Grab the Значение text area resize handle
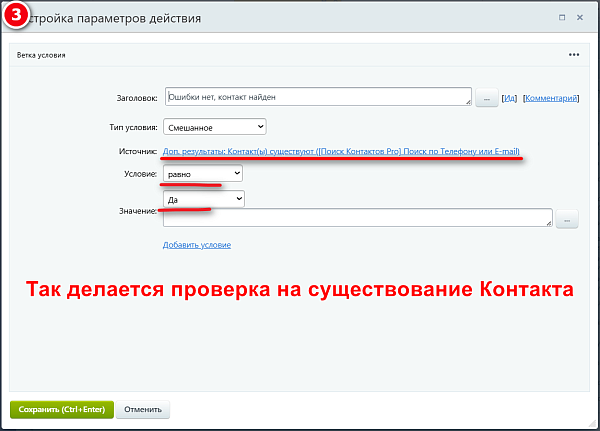Image resolution: width=600 pixels, height=431 pixels. (x=549, y=223)
